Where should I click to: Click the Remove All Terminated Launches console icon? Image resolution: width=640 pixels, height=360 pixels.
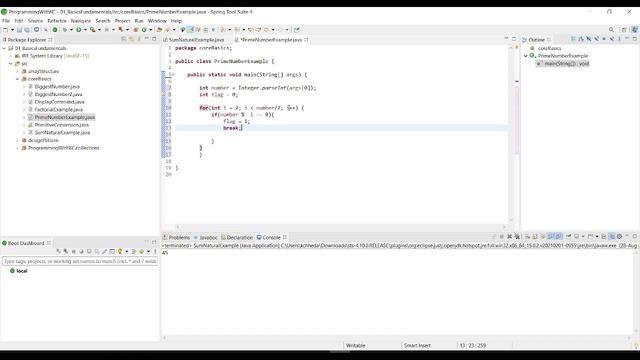pos(517,237)
